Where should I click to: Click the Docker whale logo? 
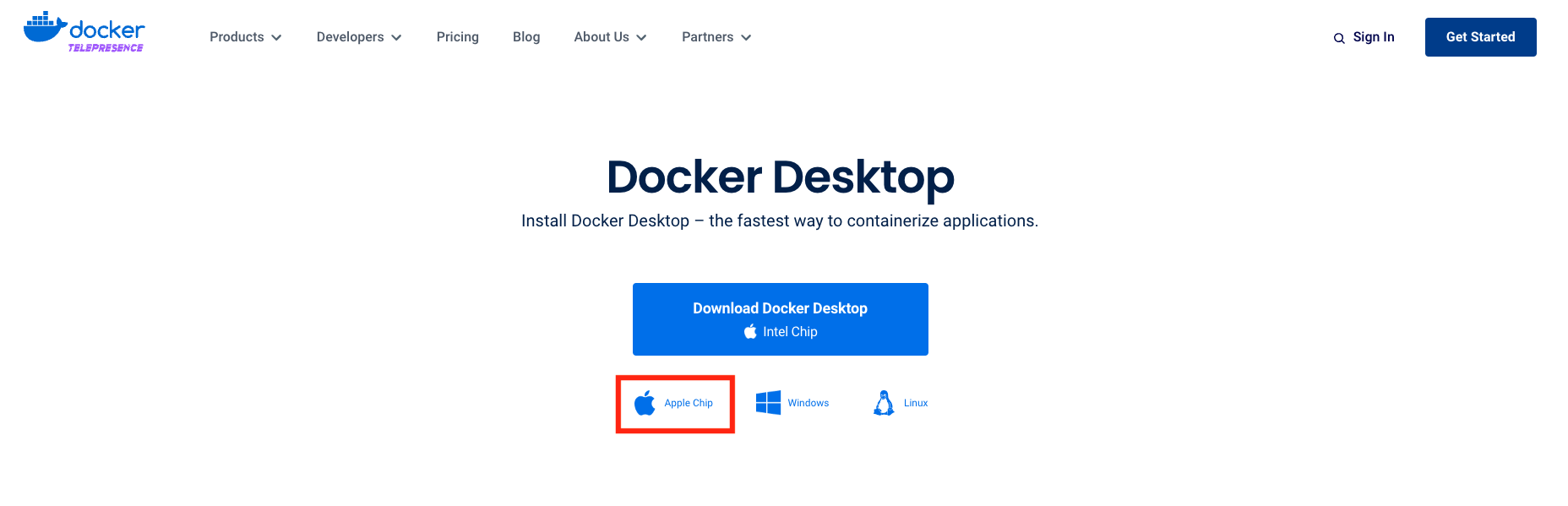click(x=46, y=27)
